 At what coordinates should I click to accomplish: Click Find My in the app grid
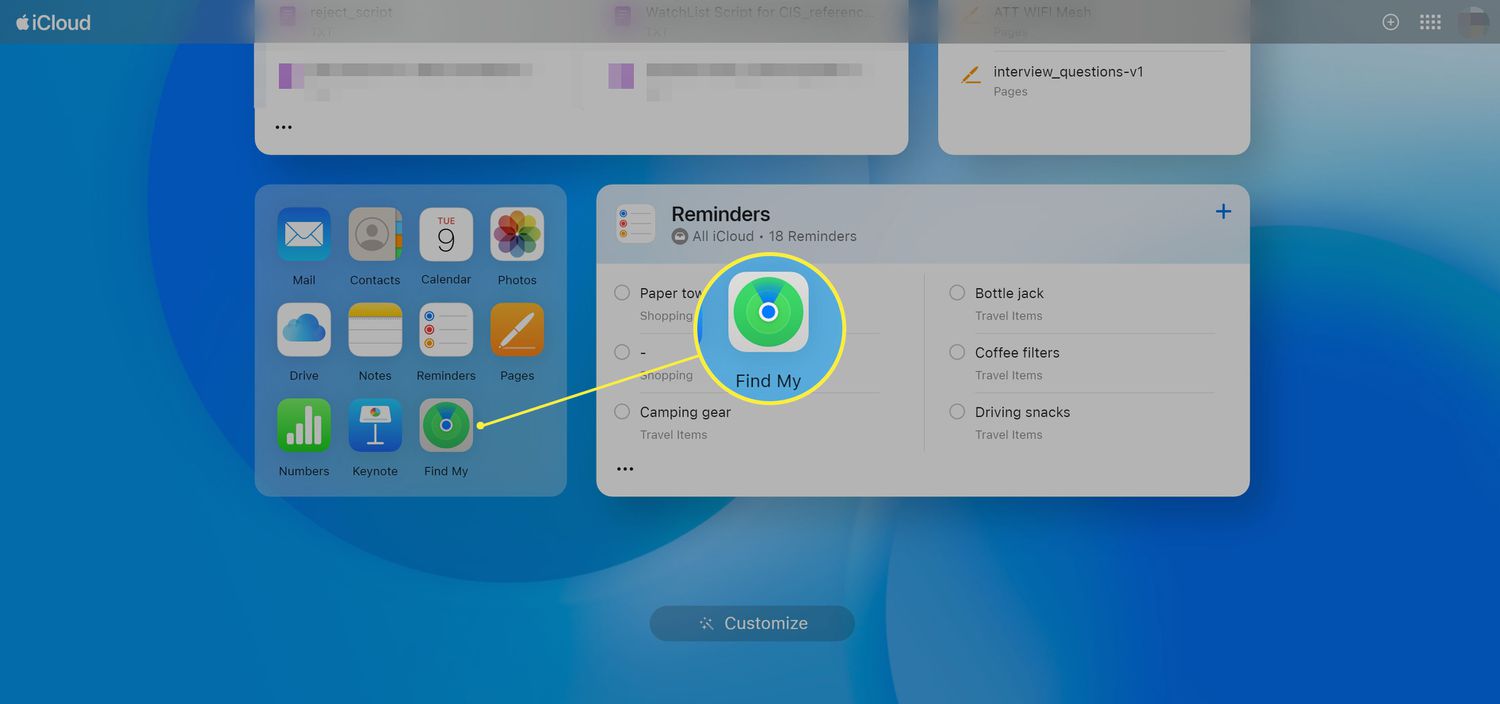(x=446, y=426)
